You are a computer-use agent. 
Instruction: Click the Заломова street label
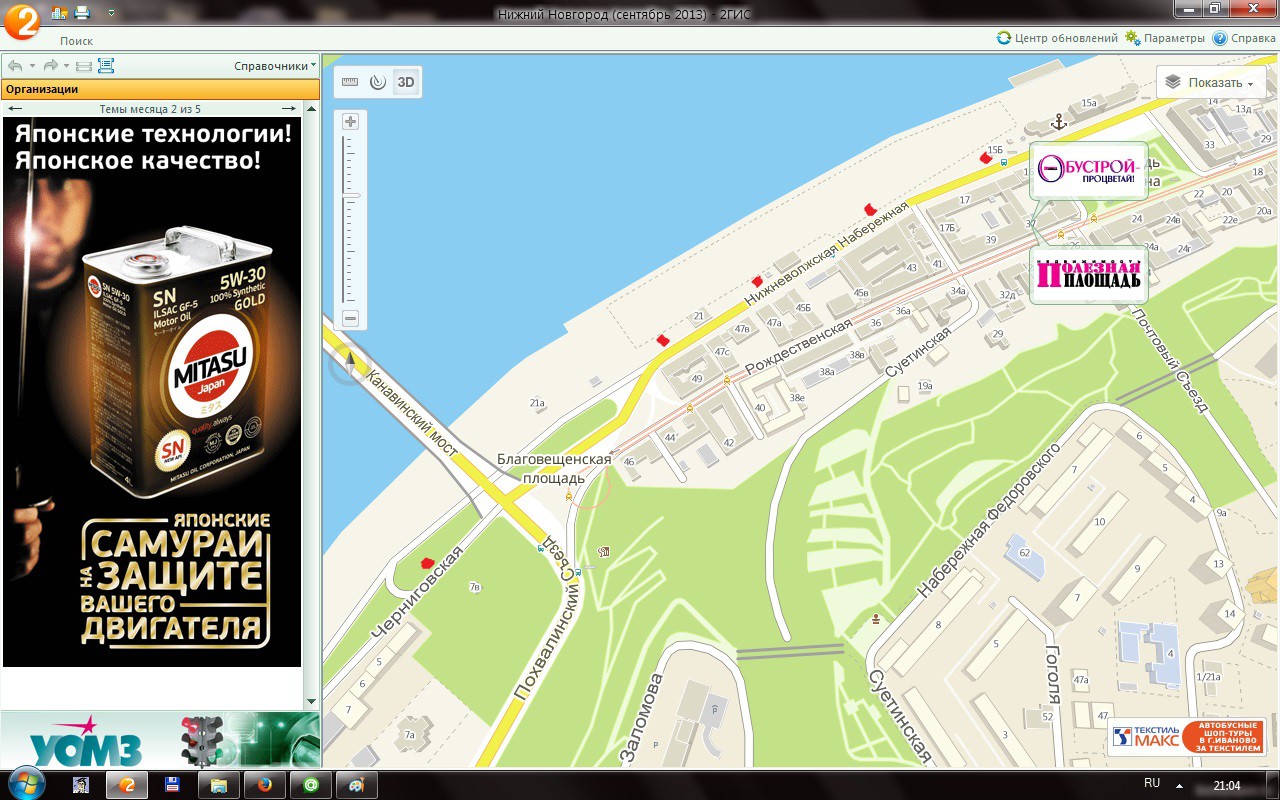641,720
